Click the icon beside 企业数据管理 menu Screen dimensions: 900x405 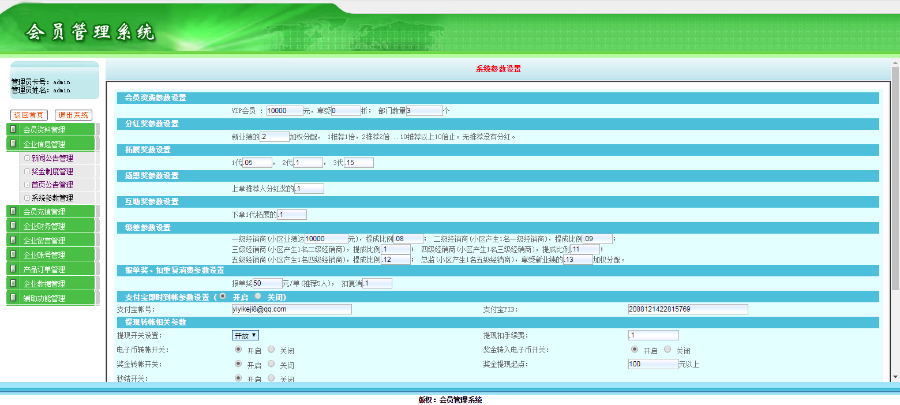(x=13, y=284)
